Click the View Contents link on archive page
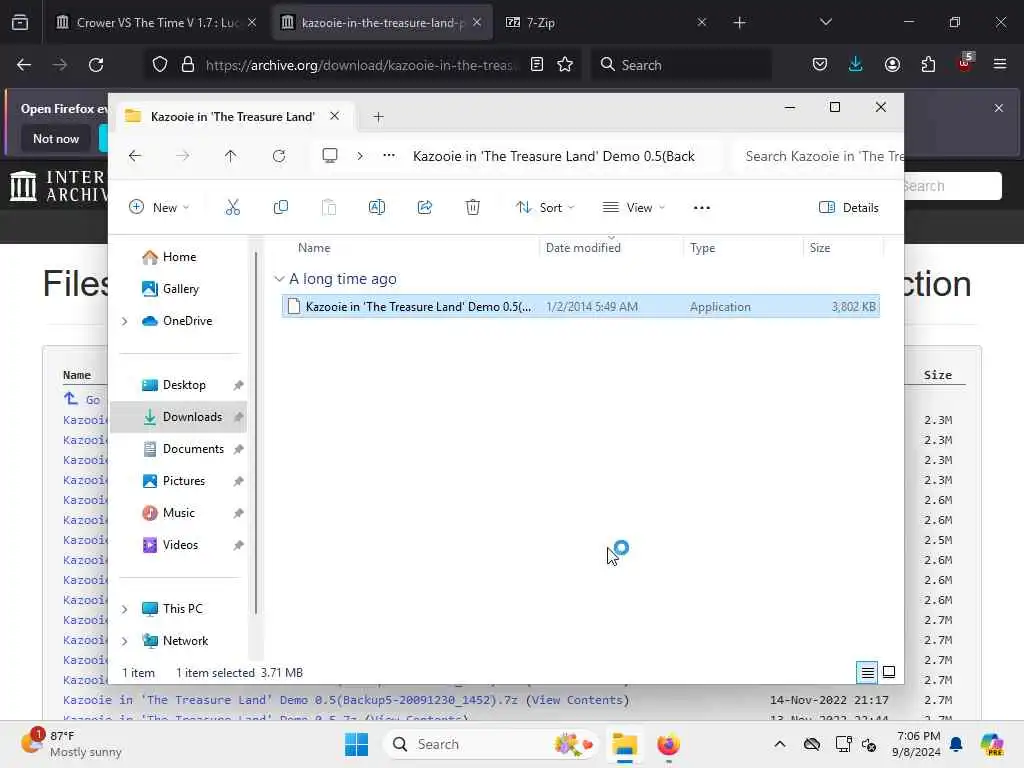This screenshot has height=768, width=1024. click(578, 700)
